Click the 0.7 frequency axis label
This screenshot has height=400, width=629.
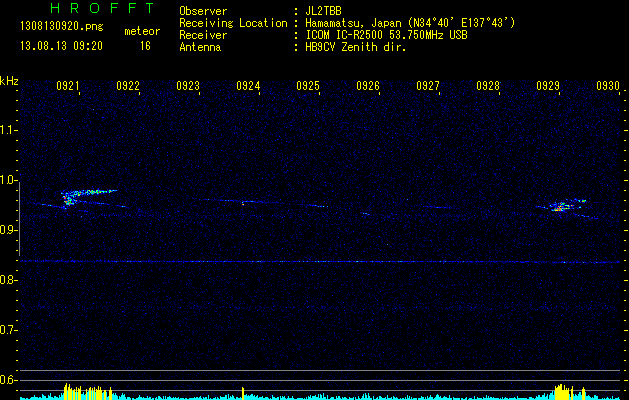(x=9, y=329)
